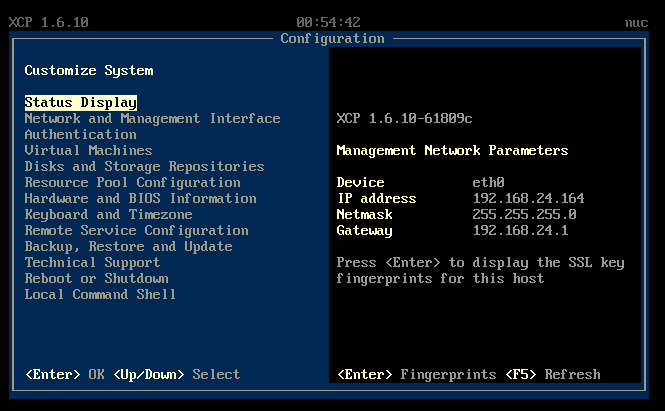Select the Status Display menu entry

(x=81, y=102)
